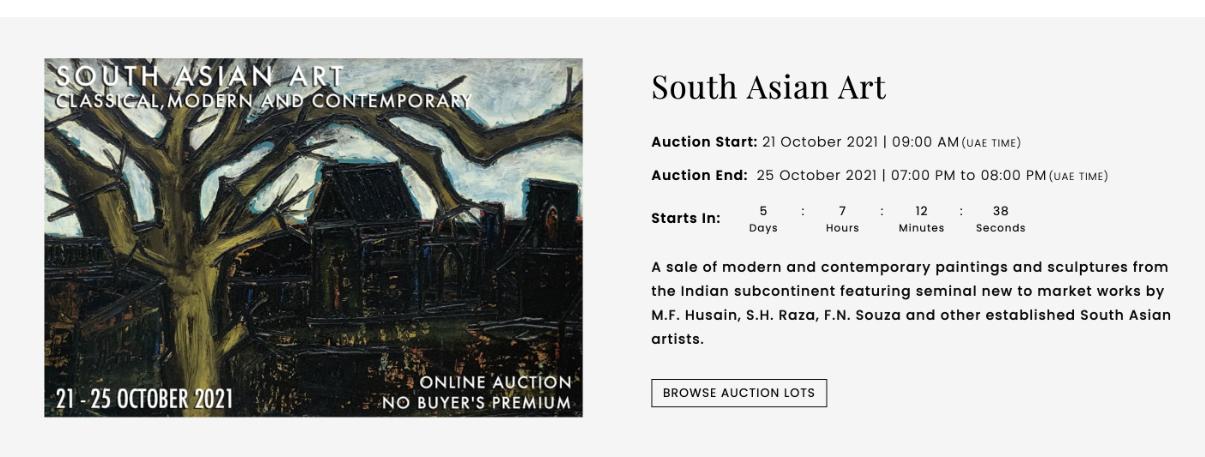This screenshot has height=457, width=1205.
Task: Click the 'ONLINE AUCTION' banner text
Action: [495, 383]
